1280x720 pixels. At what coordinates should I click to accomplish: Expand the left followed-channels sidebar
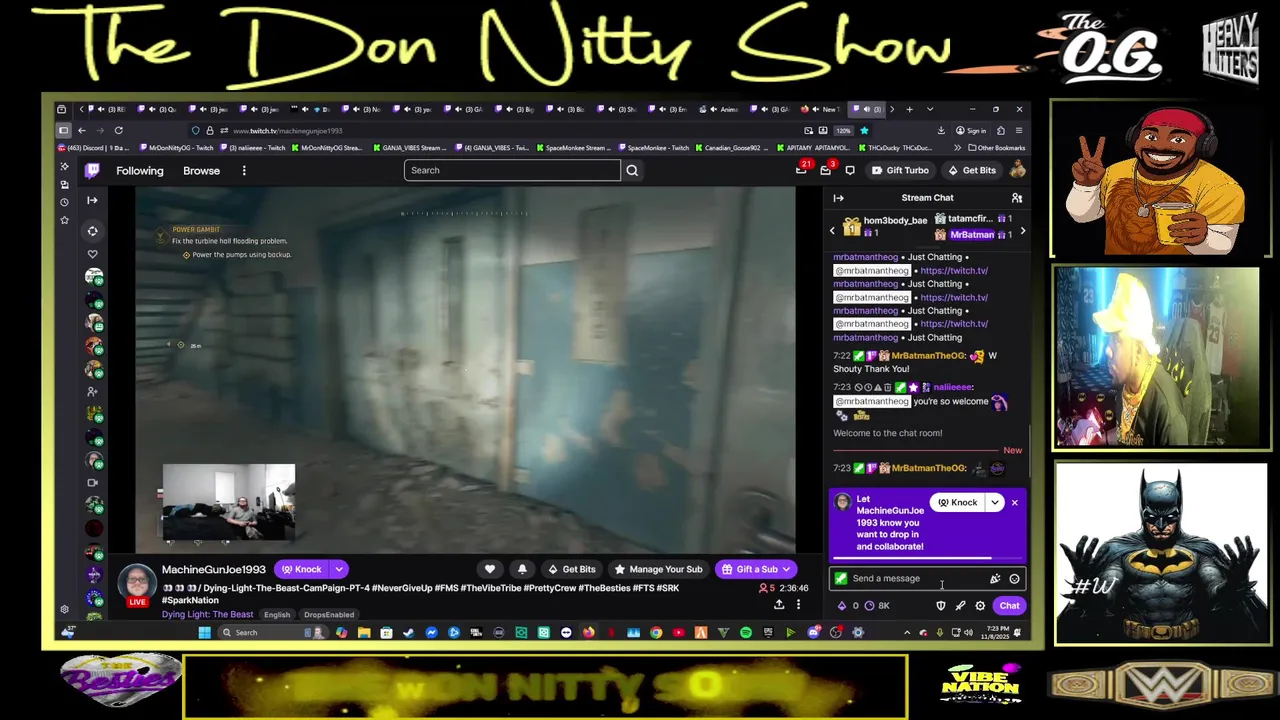point(92,200)
